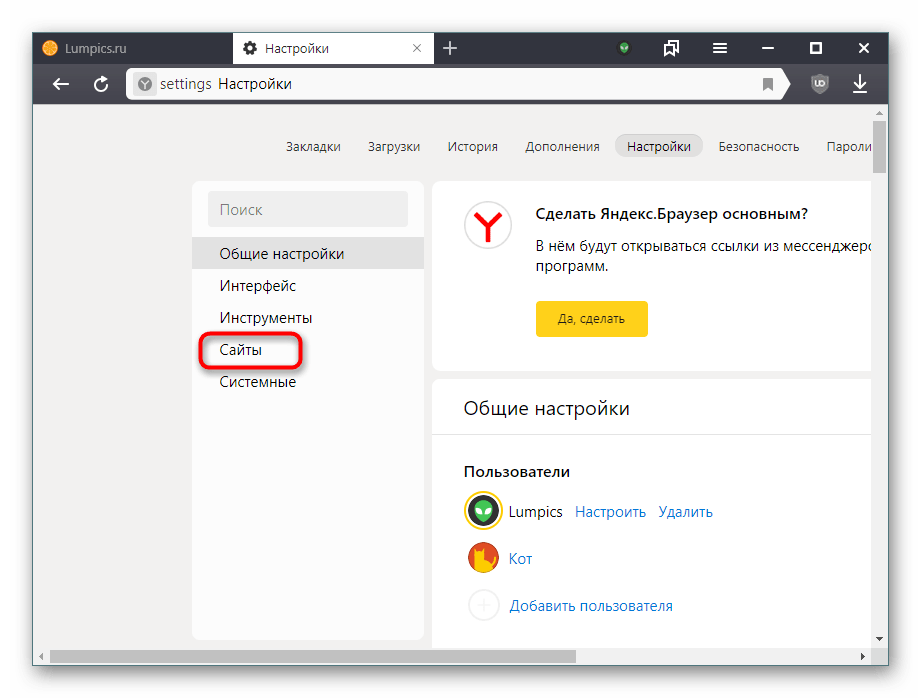Click Добавить пользователя link

click(591, 606)
